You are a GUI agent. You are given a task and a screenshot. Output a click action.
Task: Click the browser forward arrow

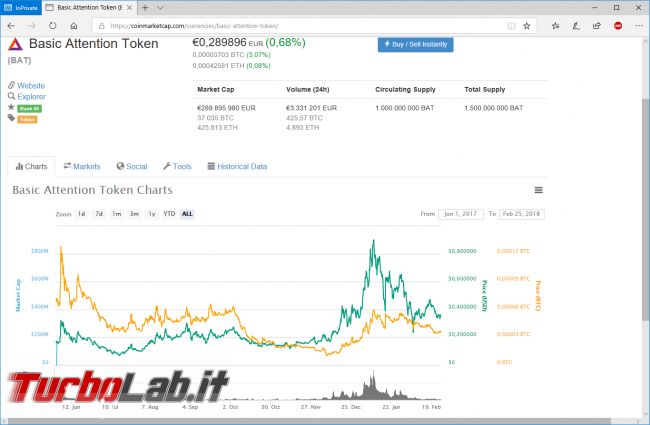[32, 26]
